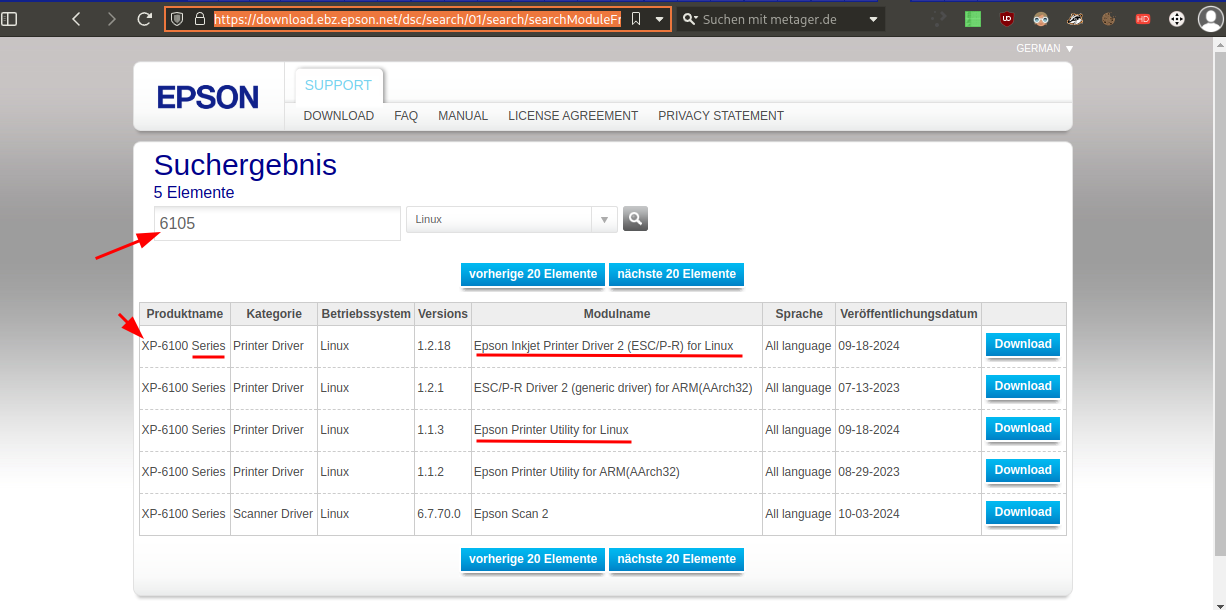Run the search with the magnifier button
1226x610 pixels.
(635, 218)
